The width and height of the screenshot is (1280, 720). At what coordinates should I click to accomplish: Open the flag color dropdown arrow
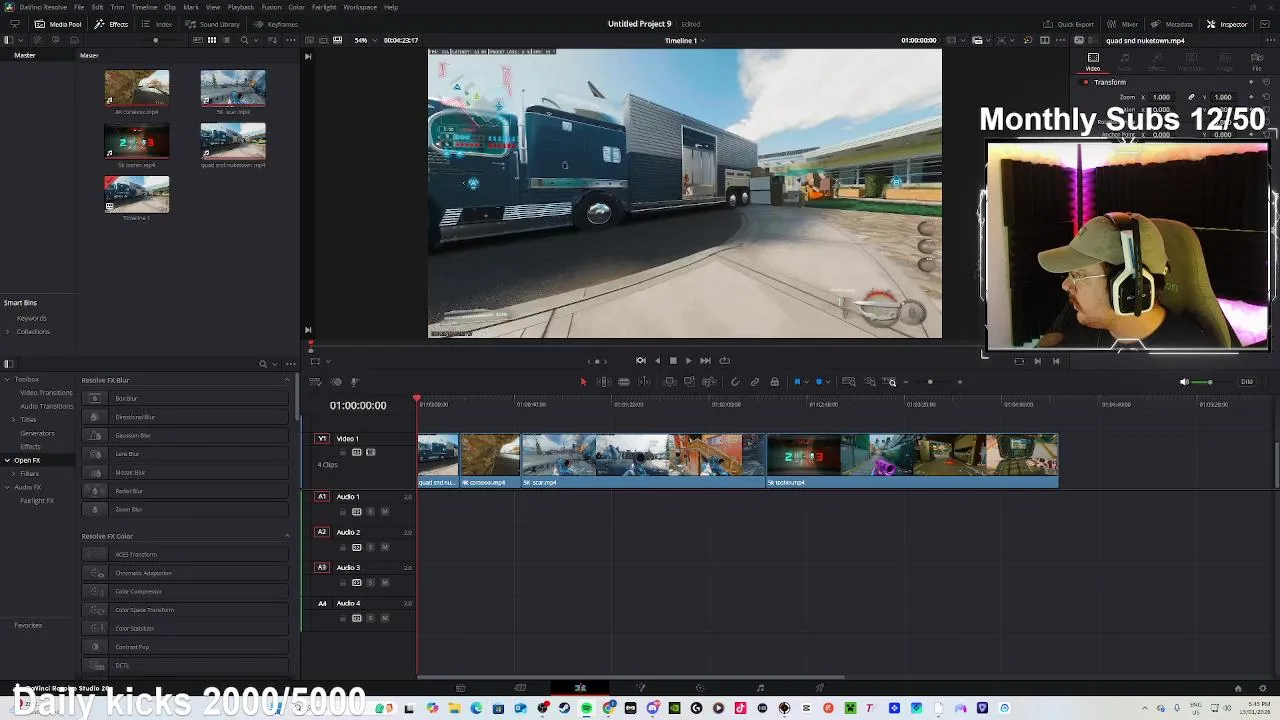pyautogui.click(x=806, y=382)
